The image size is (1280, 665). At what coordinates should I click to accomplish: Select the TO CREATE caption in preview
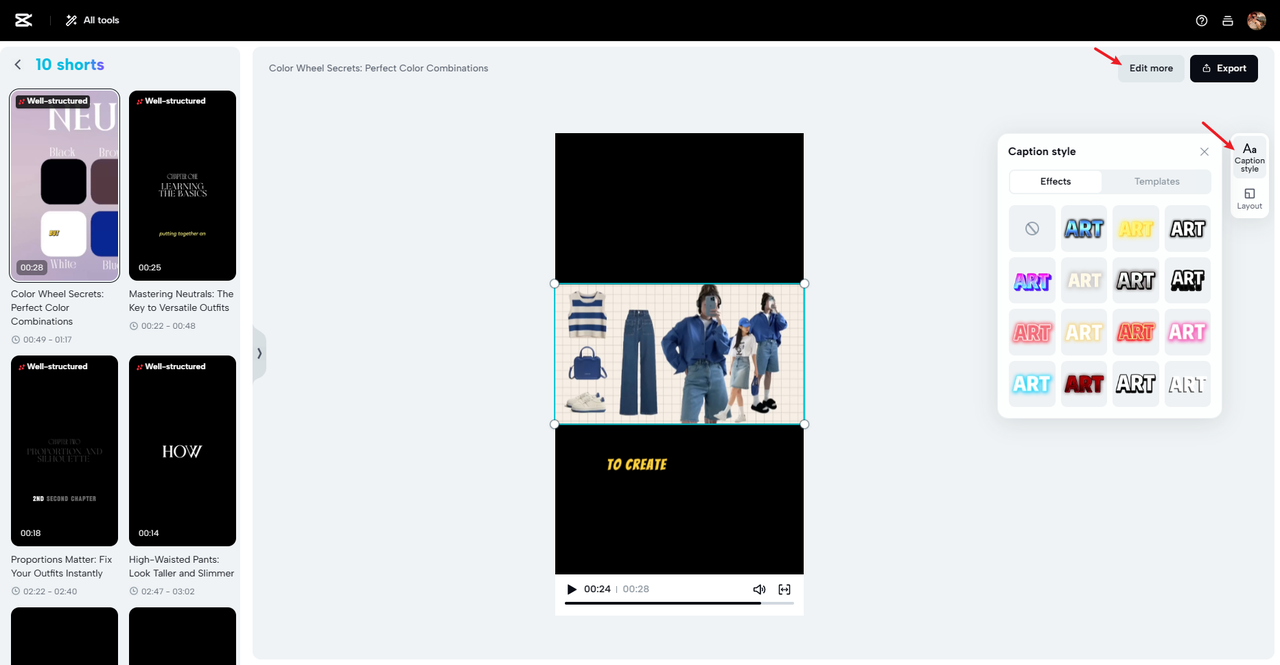click(637, 465)
